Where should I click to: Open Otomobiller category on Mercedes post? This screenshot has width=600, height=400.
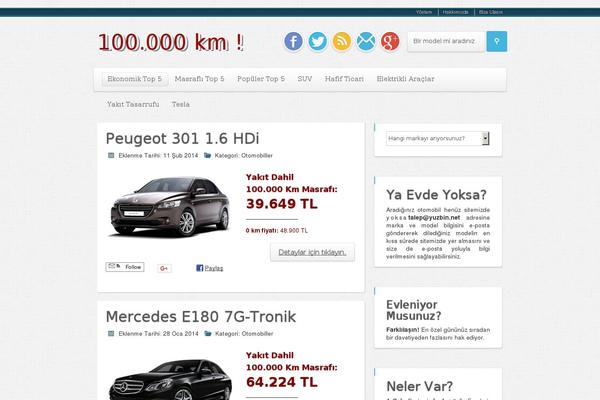coord(257,334)
